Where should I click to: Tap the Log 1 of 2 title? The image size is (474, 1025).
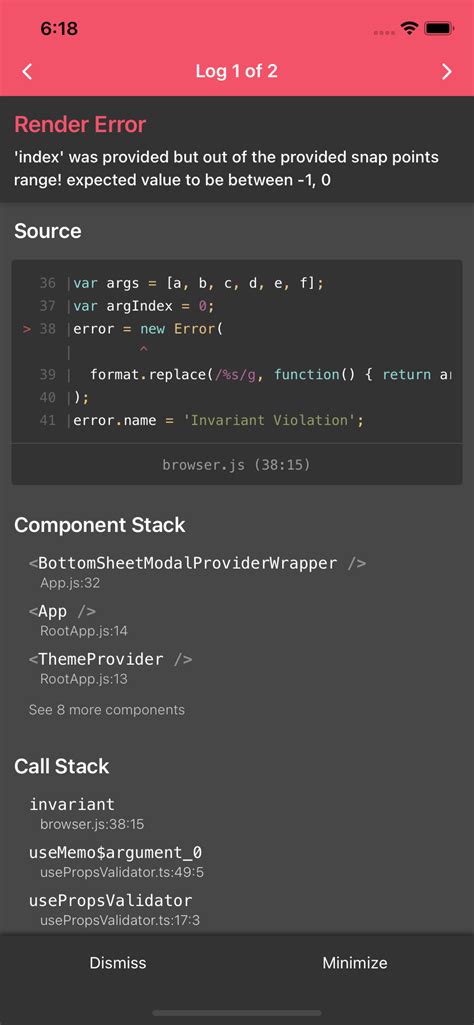[237, 71]
